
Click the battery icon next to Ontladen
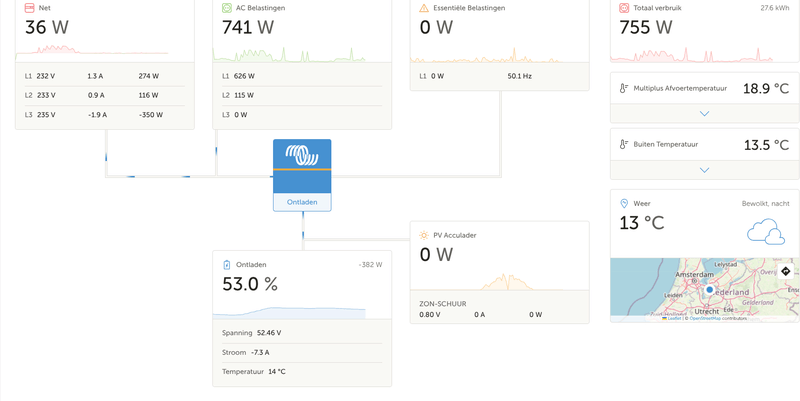[x=227, y=265]
